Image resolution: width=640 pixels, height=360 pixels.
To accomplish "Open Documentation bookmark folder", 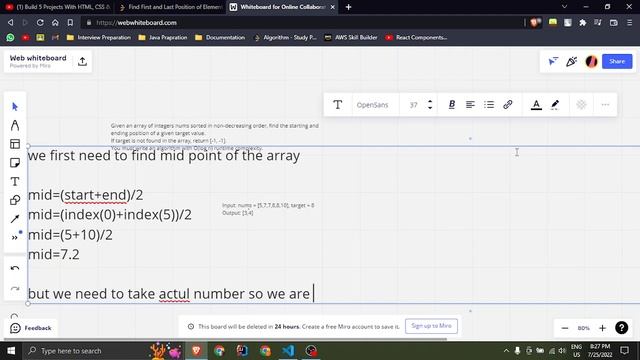I will (220, 38).
